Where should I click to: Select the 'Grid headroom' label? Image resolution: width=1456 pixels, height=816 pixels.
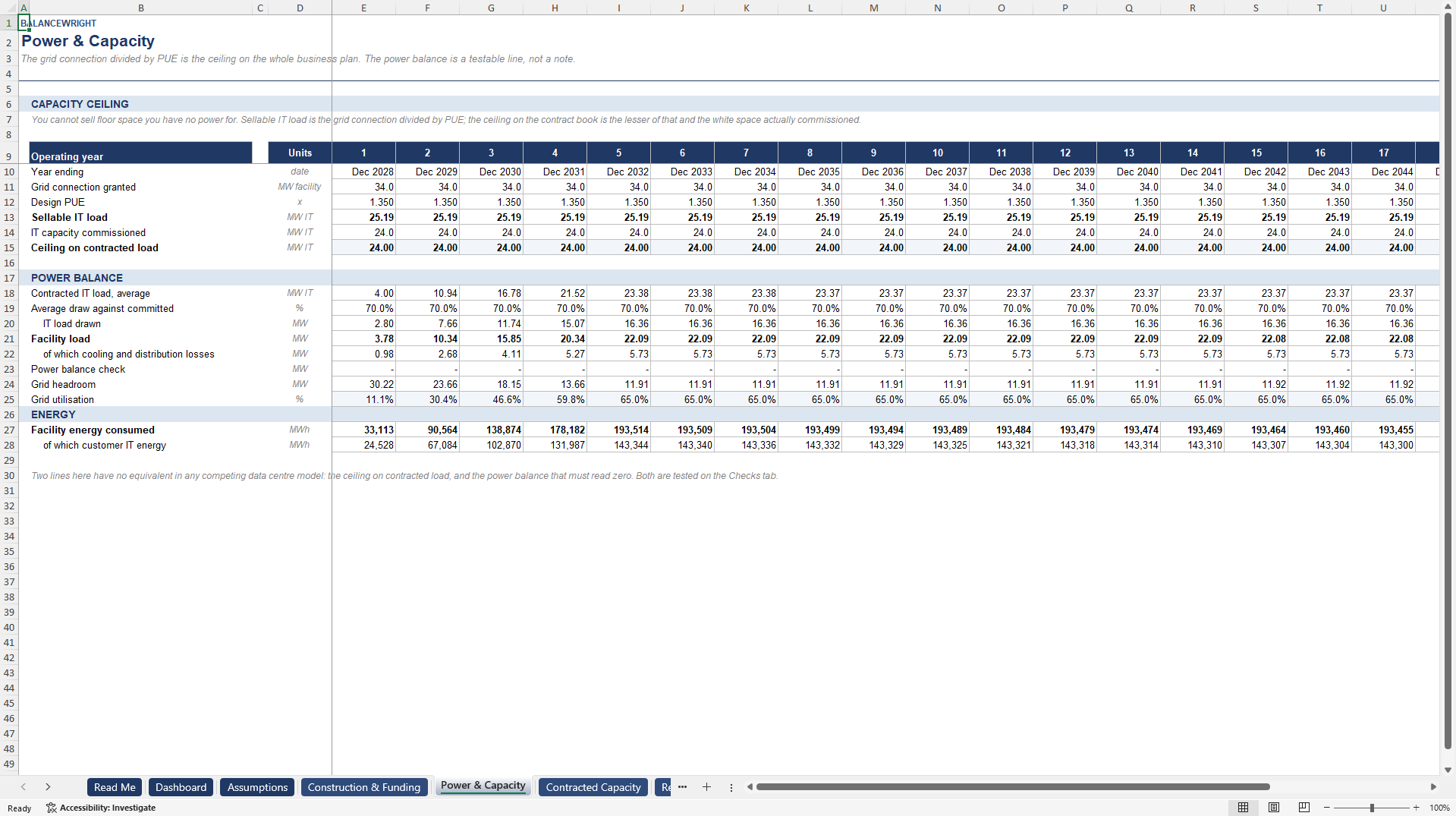pos(63,384)
